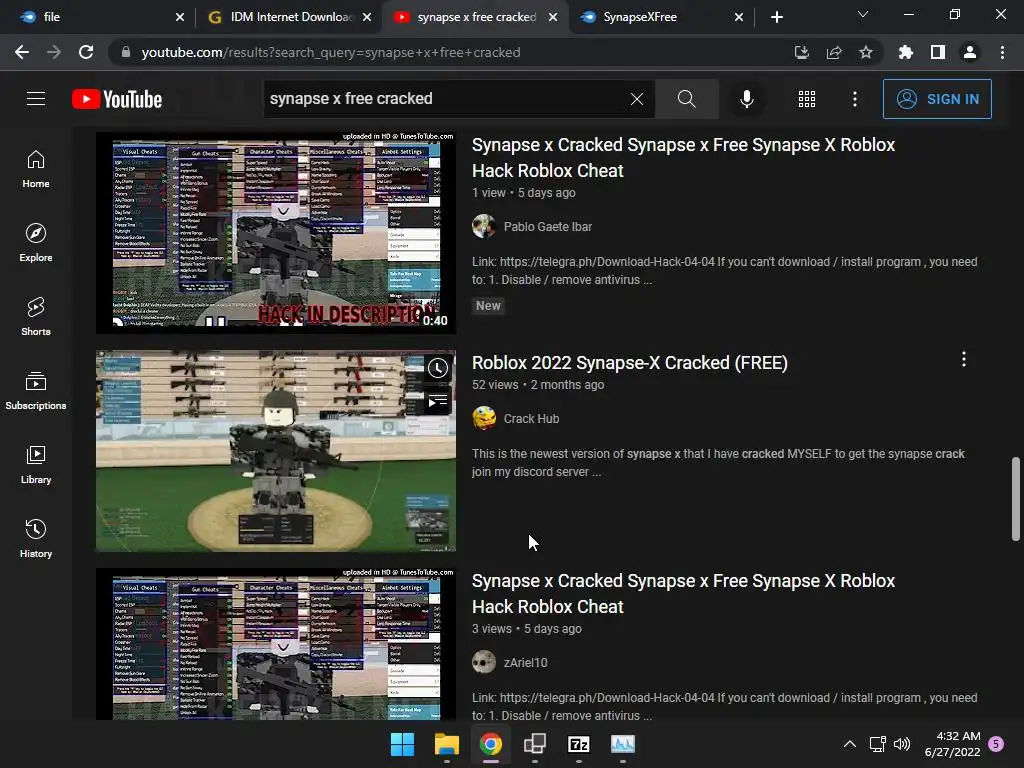
Task: Open the YouTube apps grid
Action: tap(807, 99)
